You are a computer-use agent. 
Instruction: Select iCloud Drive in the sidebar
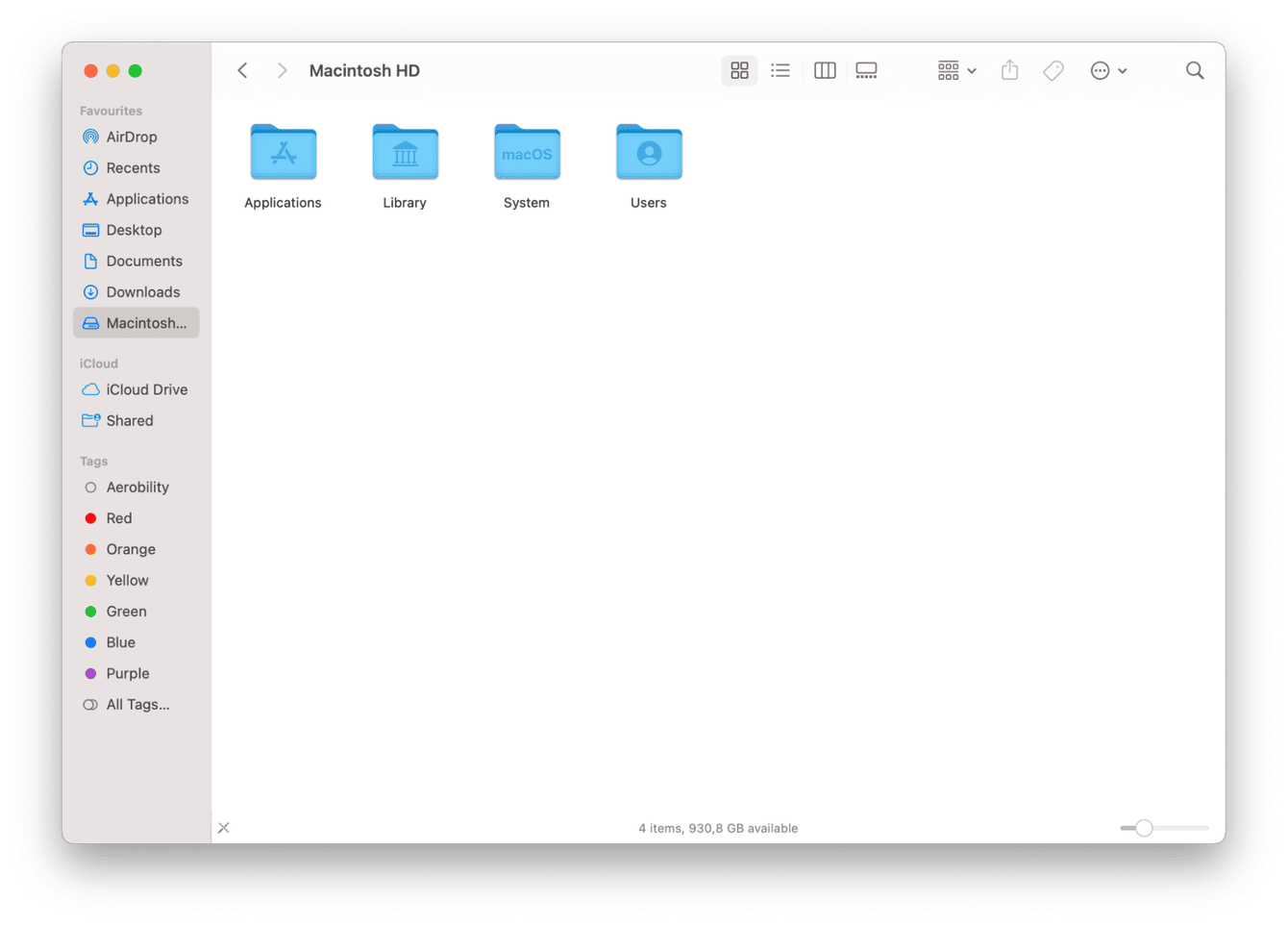(141, 389)
